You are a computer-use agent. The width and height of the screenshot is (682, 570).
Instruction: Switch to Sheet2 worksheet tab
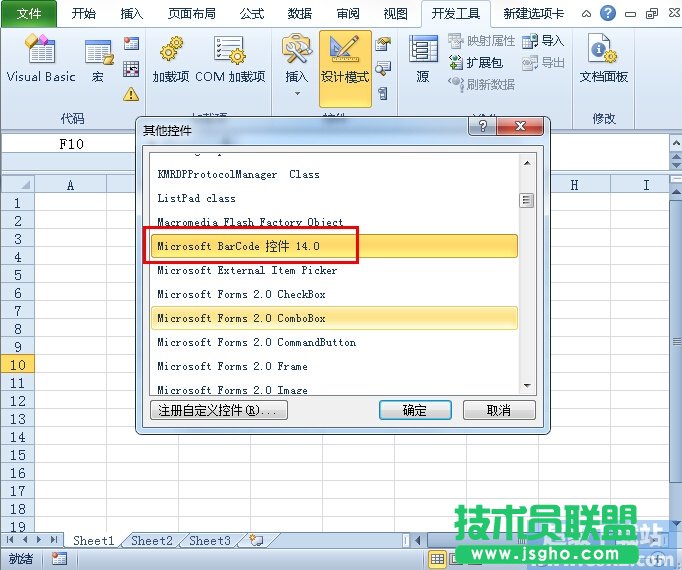tap(152, 541)
